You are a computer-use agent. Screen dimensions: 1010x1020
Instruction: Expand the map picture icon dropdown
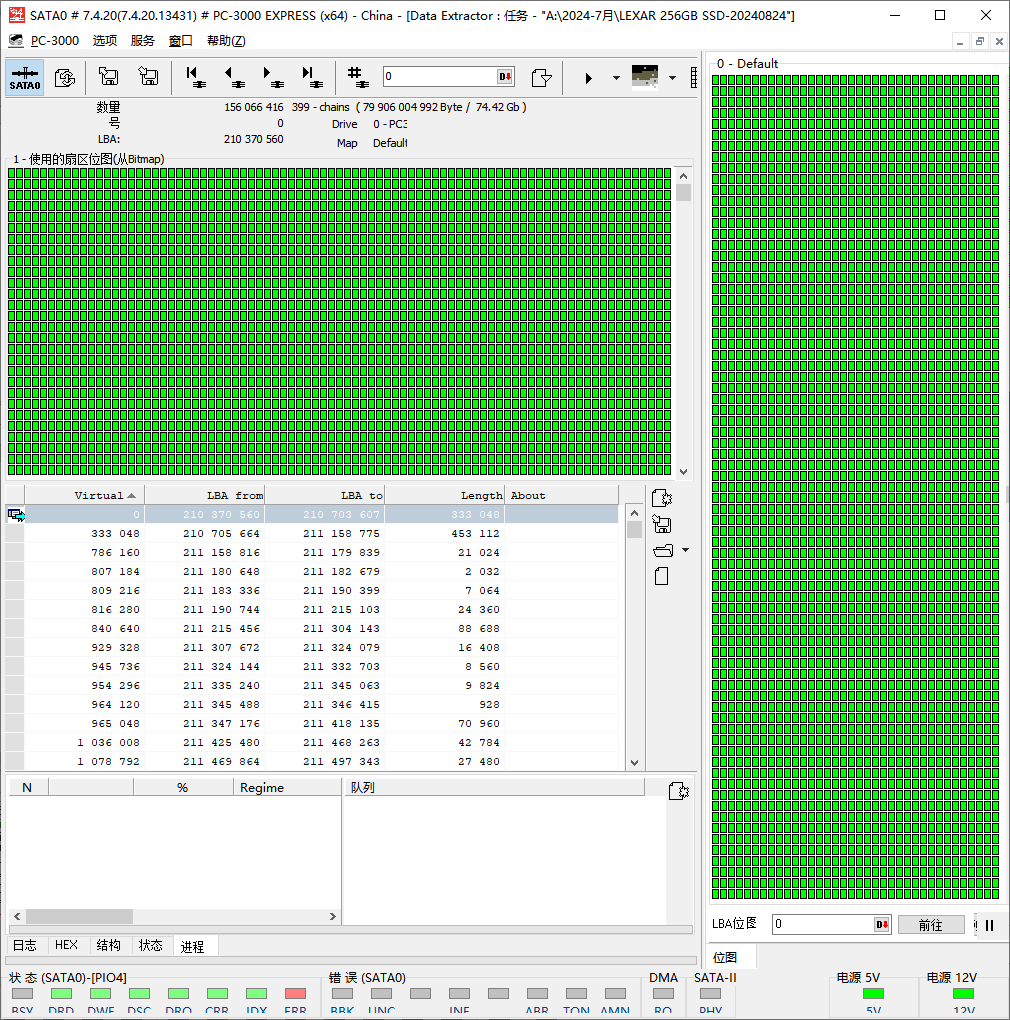coord(672,78)
